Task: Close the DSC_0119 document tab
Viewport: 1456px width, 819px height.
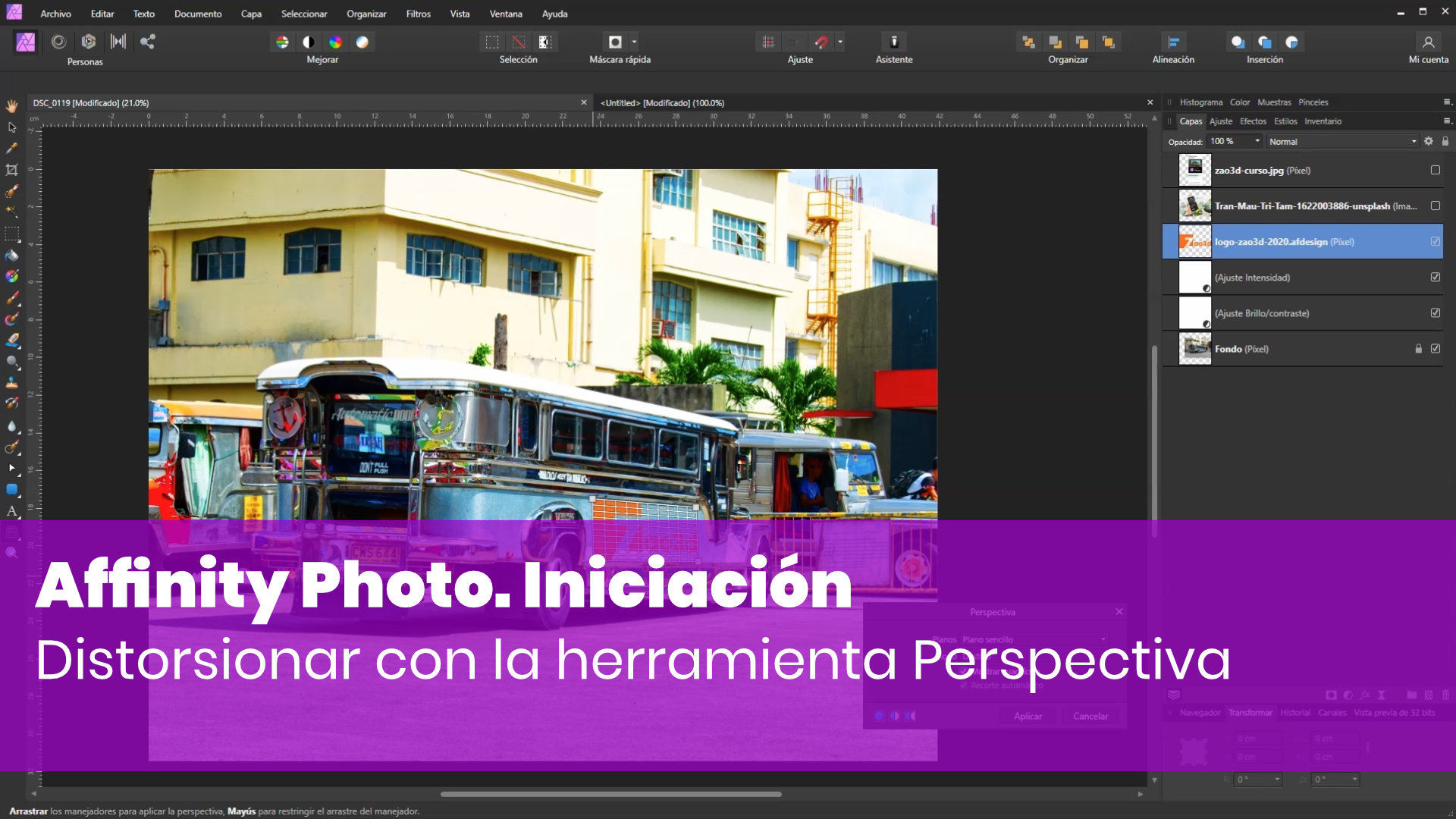Action: click(584, 102)
